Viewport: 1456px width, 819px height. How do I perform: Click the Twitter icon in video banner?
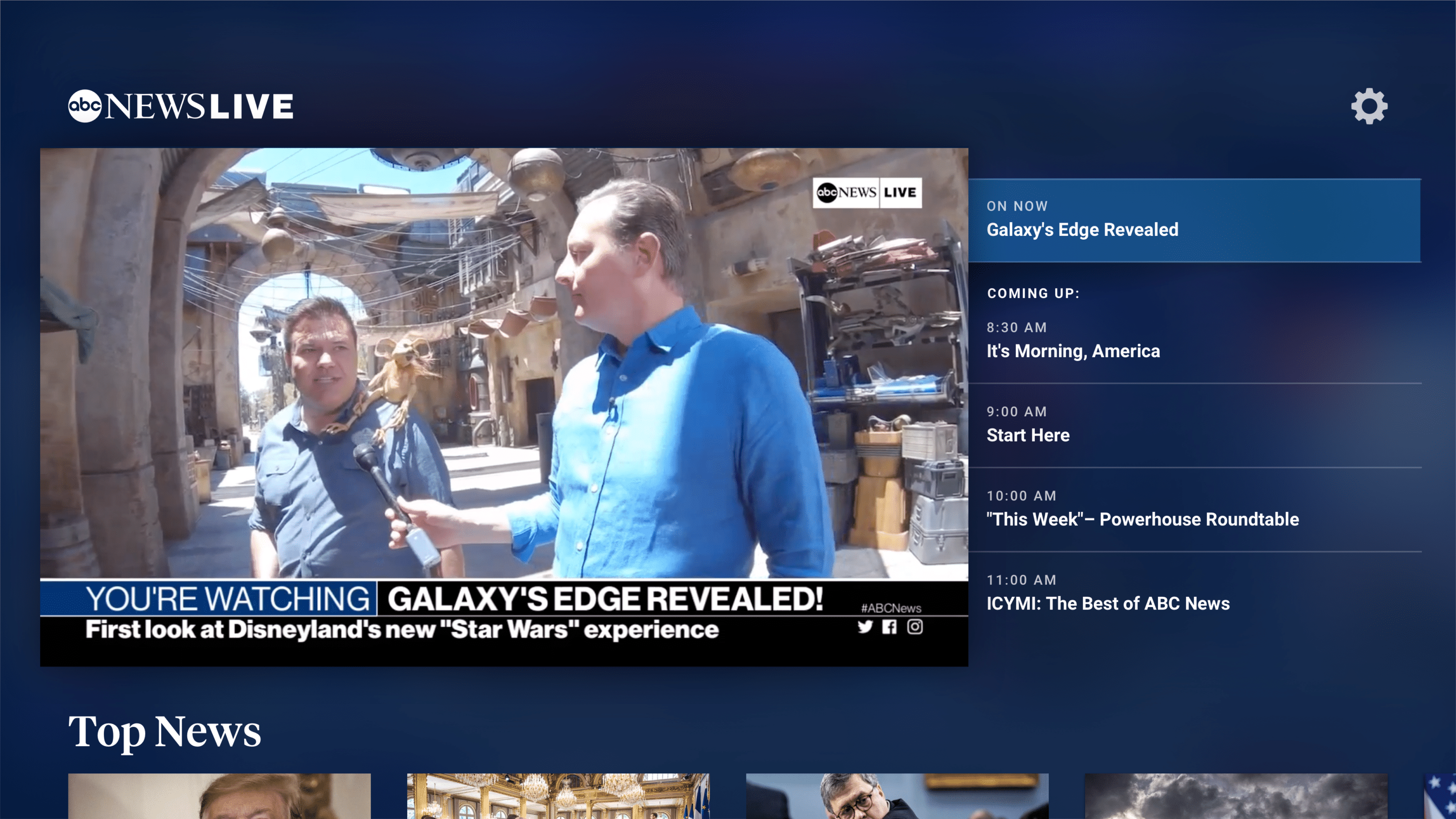pyautogui.click(x=865, y=626)
